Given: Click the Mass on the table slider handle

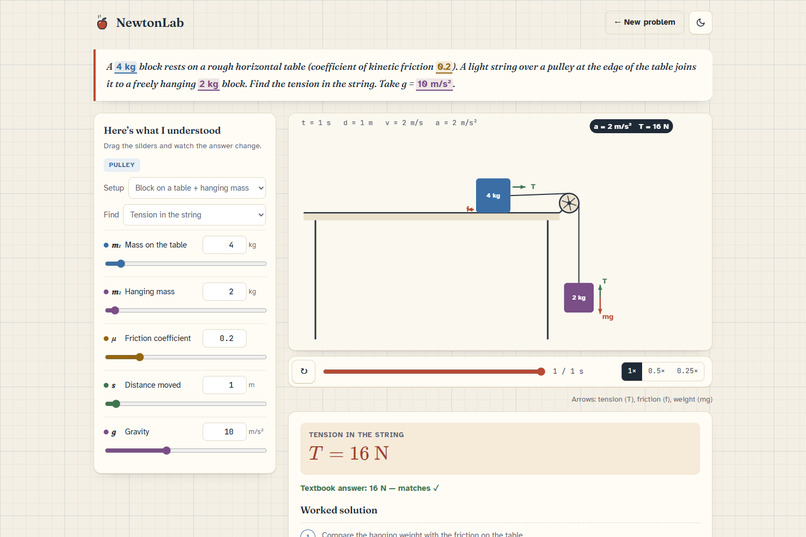Looking at the screenshot, I should (121, 264).
